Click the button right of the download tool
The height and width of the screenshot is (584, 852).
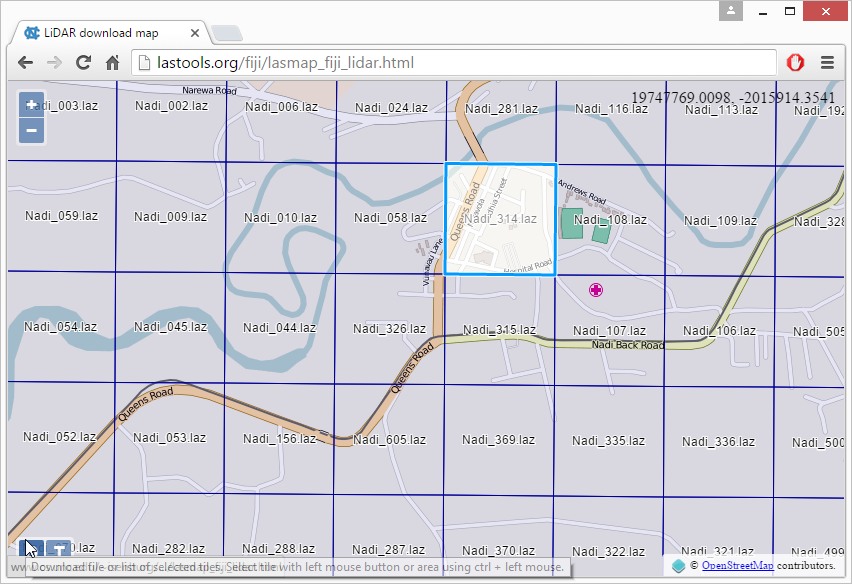[59, 548]
